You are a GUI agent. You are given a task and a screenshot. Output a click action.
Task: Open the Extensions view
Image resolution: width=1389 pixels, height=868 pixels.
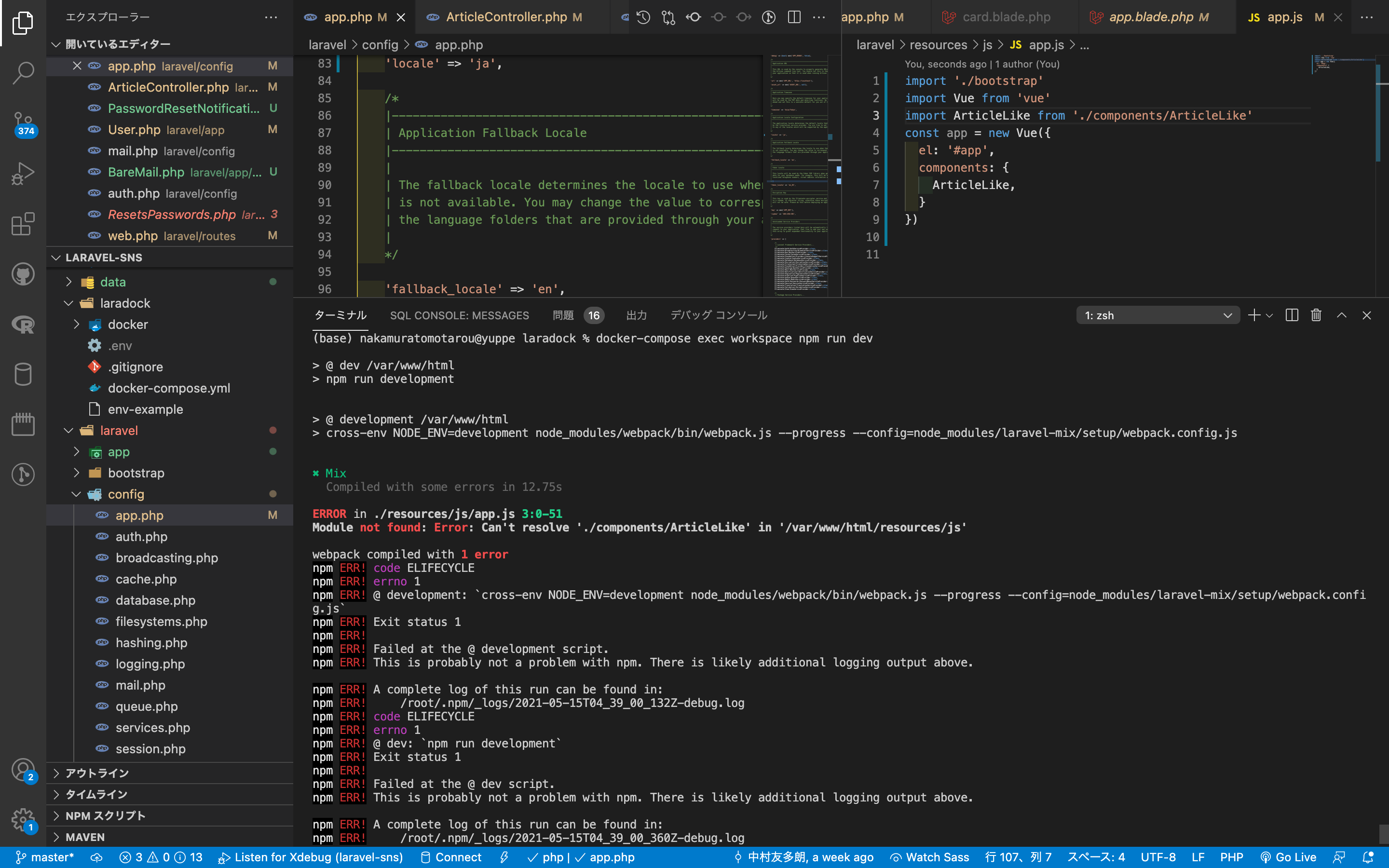pos(23,224)
